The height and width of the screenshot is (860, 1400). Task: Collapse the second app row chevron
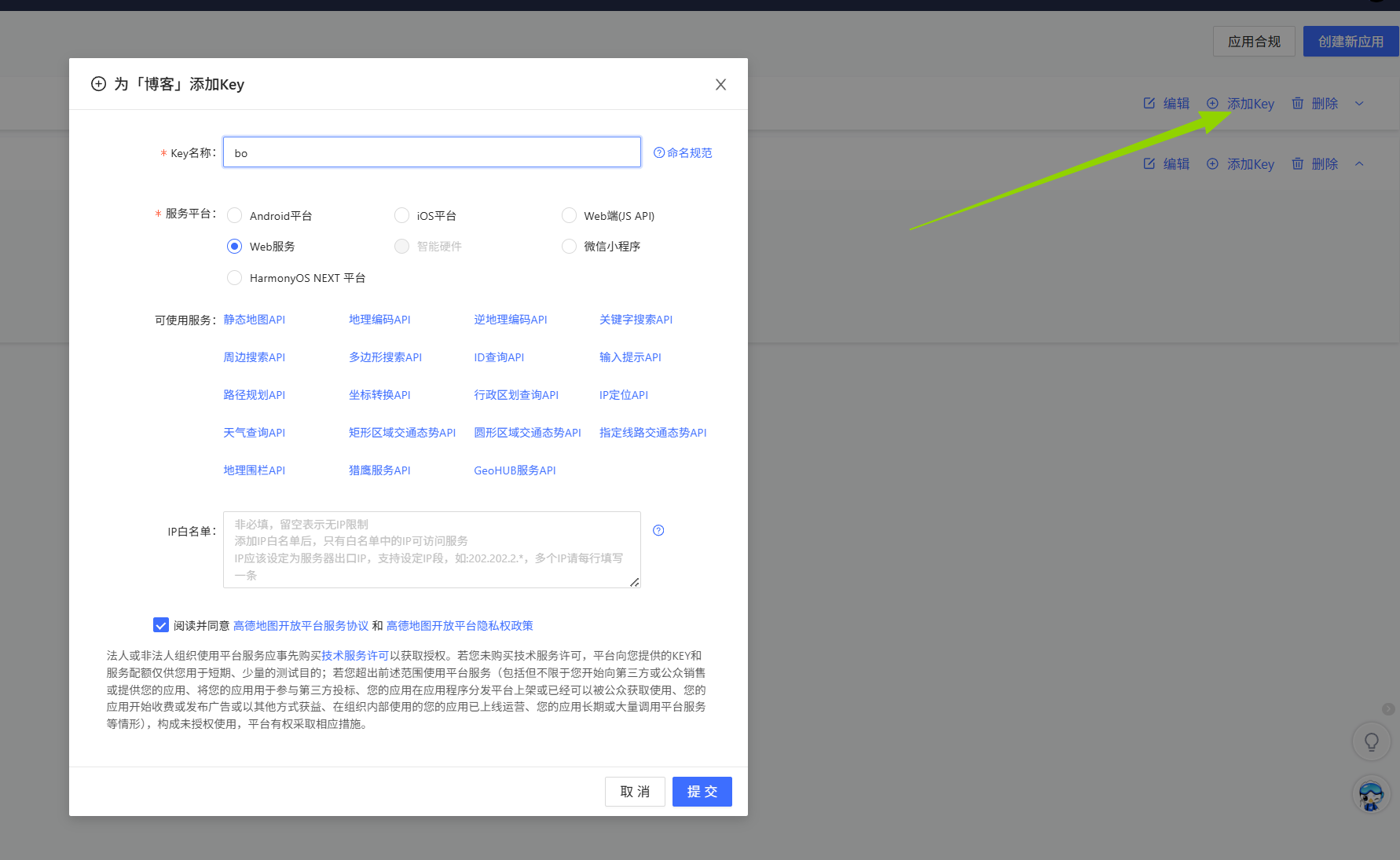click(1359, 164)
